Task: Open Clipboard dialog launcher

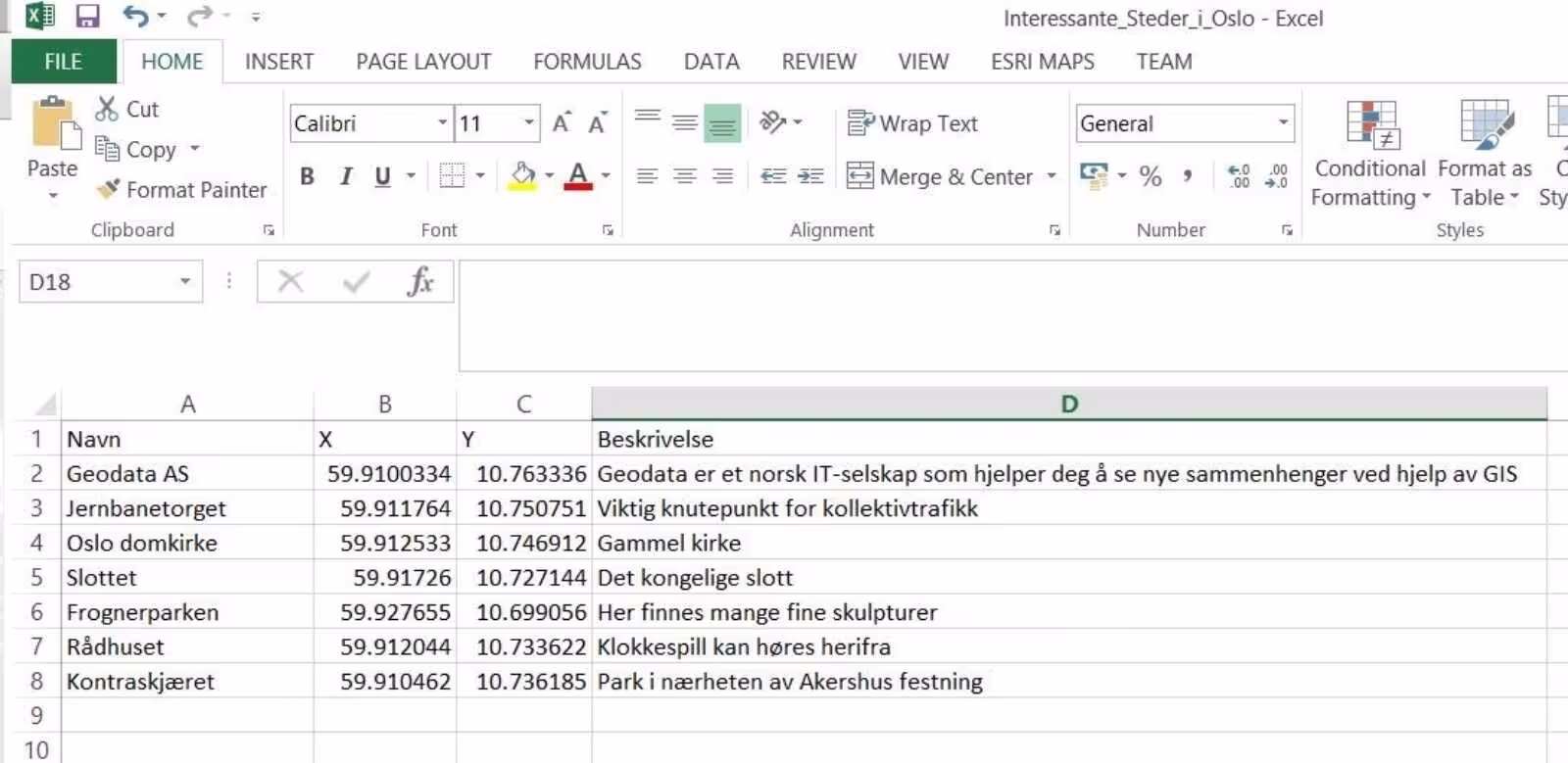Action: [269, 230]
